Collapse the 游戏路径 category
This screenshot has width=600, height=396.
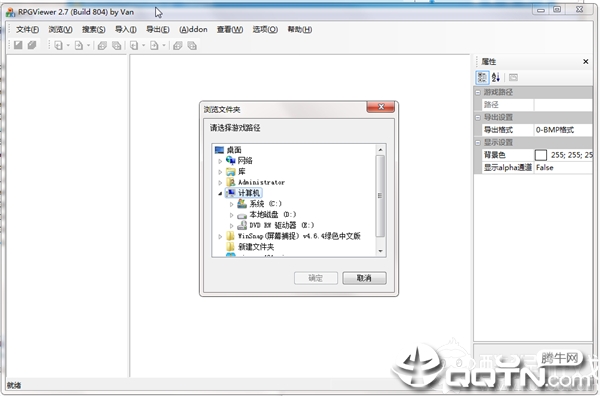(478, 92)
